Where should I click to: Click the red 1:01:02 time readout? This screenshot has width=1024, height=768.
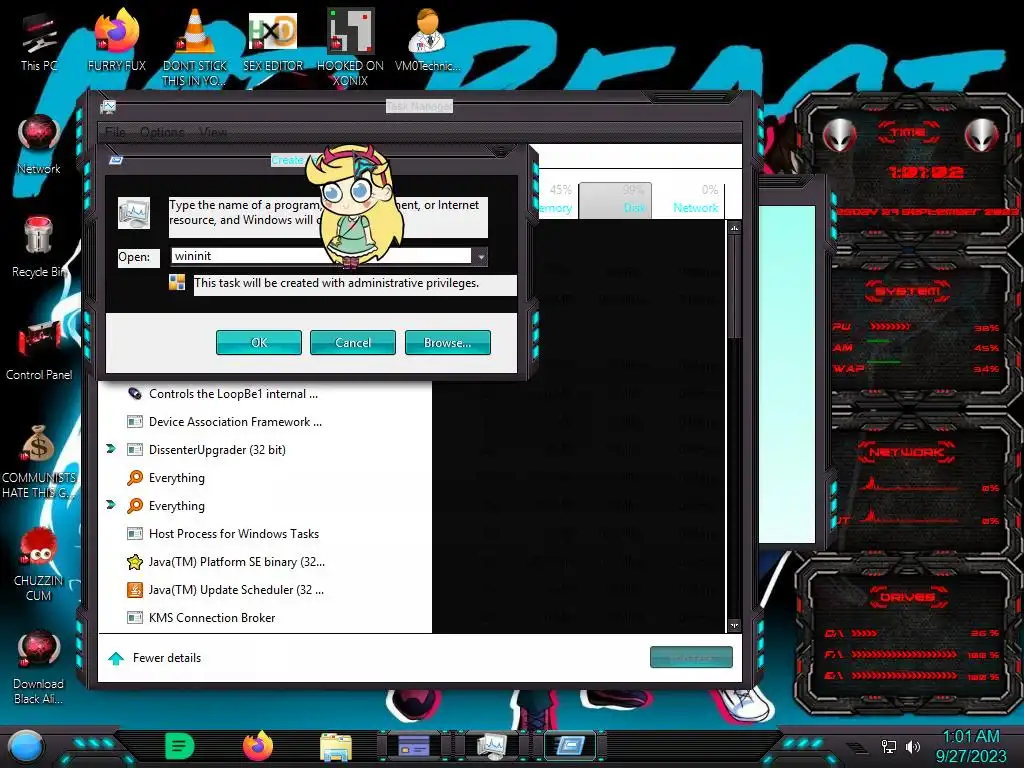point(925,172)
